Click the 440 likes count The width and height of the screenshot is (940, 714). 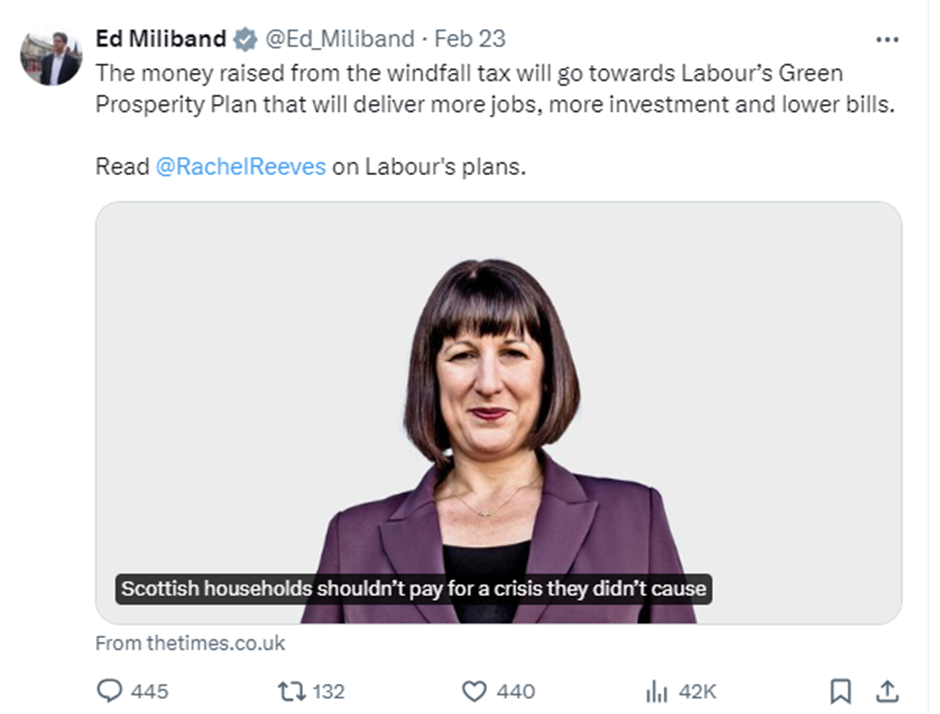515,691
